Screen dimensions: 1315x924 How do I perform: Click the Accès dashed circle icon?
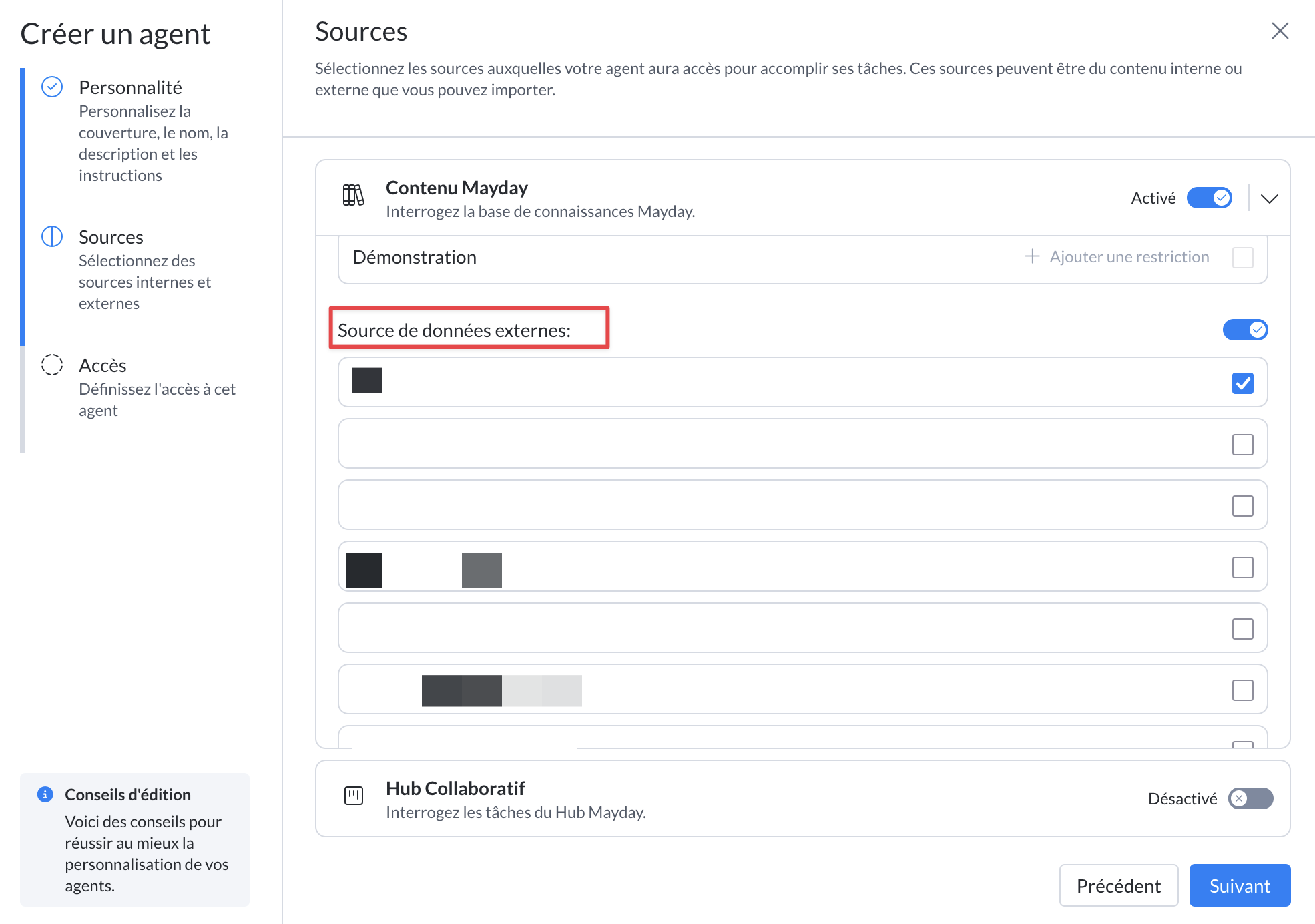point(52,365)
